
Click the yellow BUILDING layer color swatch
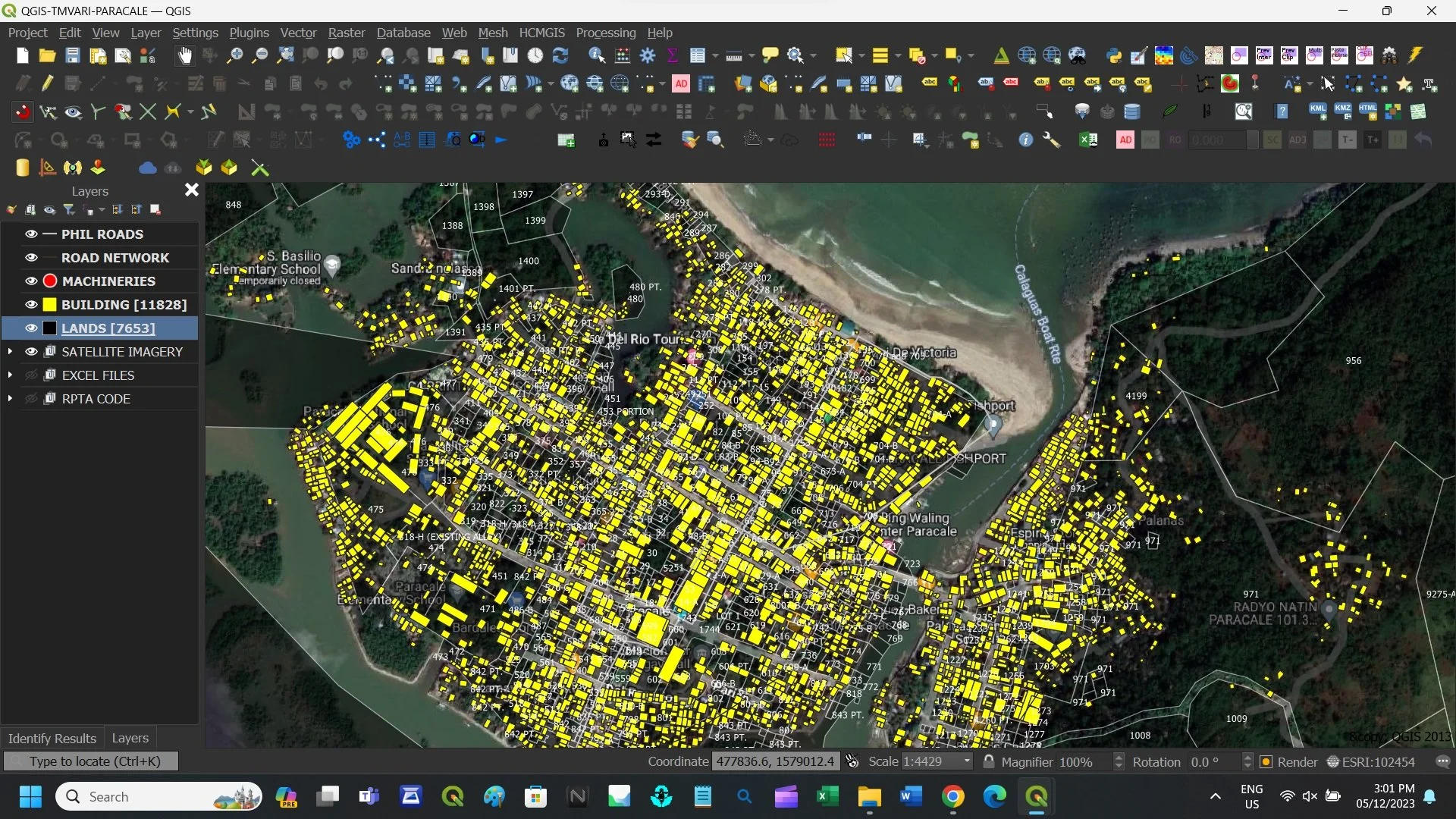click(50, 305)
